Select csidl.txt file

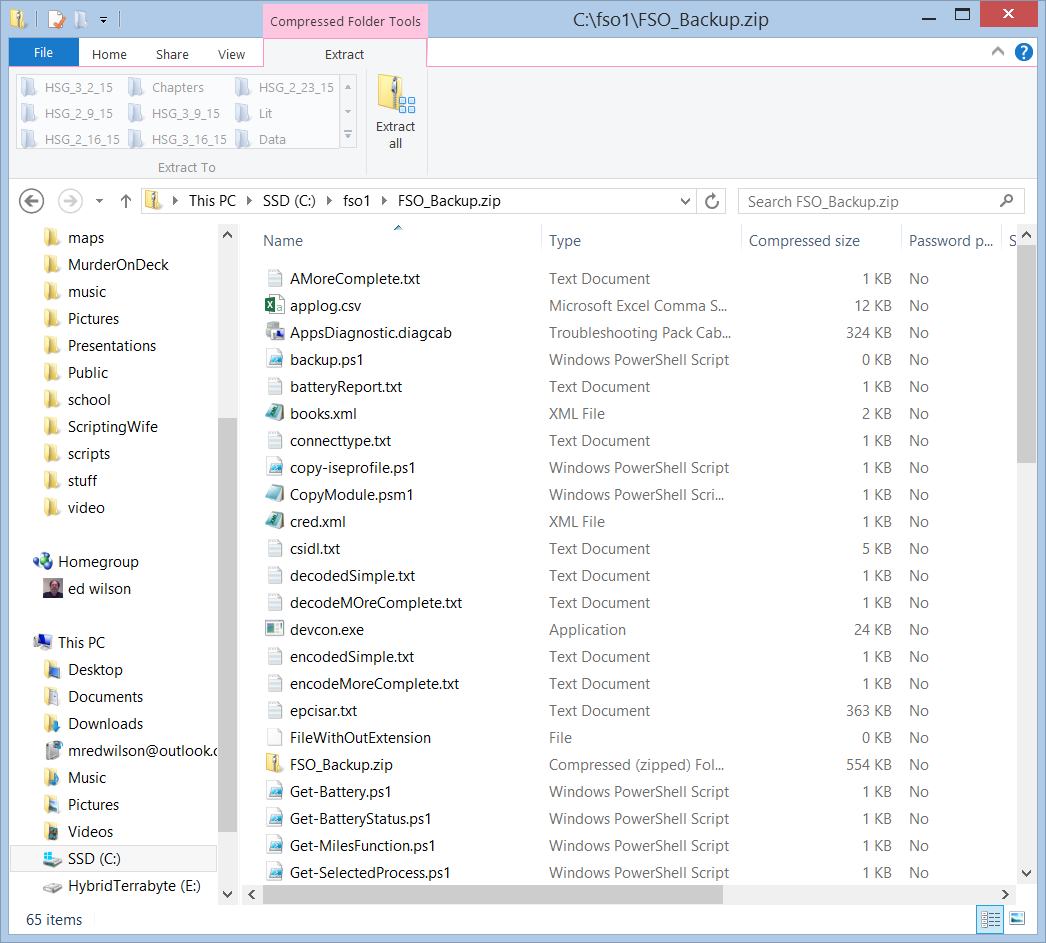pos(314,548)
